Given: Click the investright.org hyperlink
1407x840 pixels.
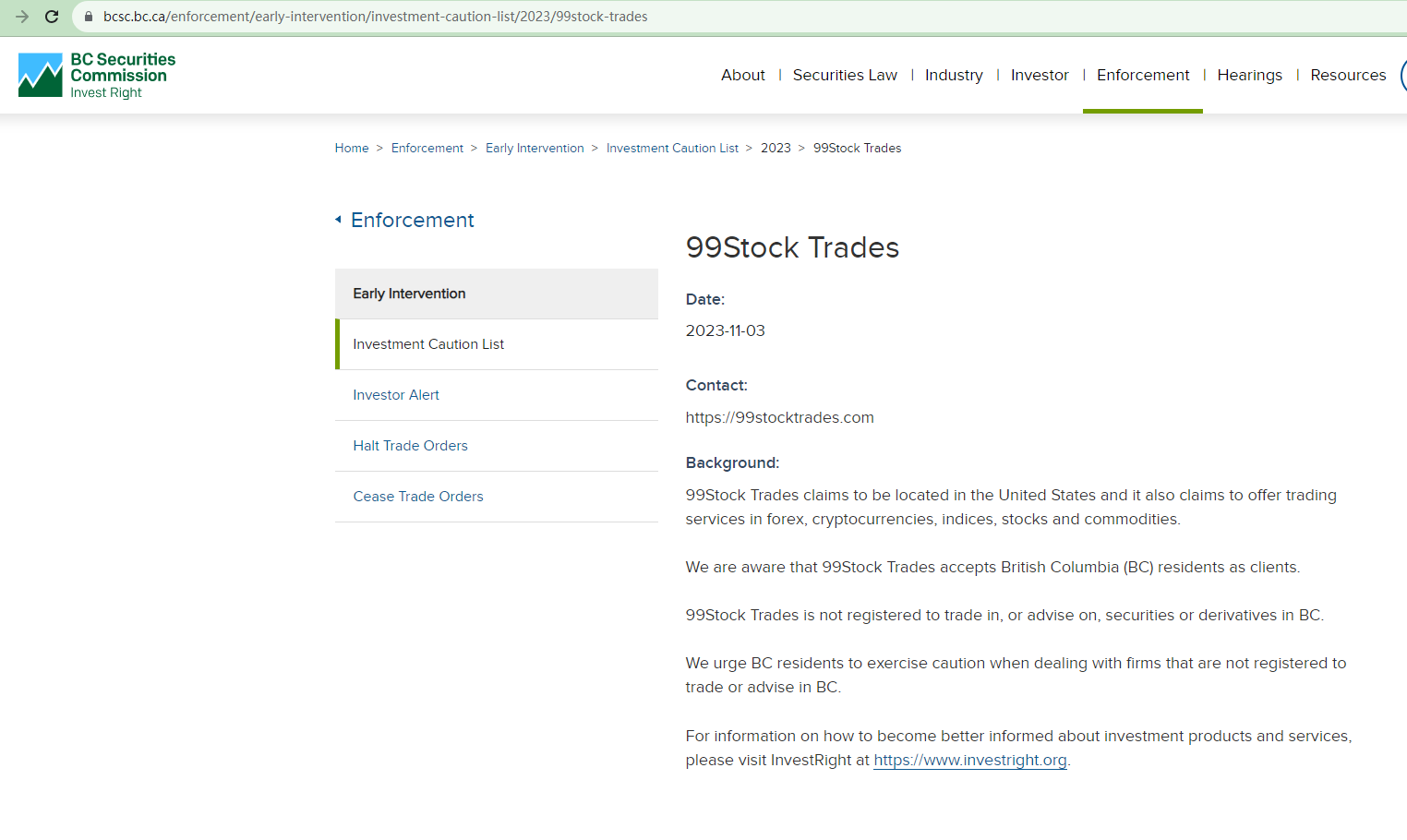Looking at the screenshot, I should [969, 760].
